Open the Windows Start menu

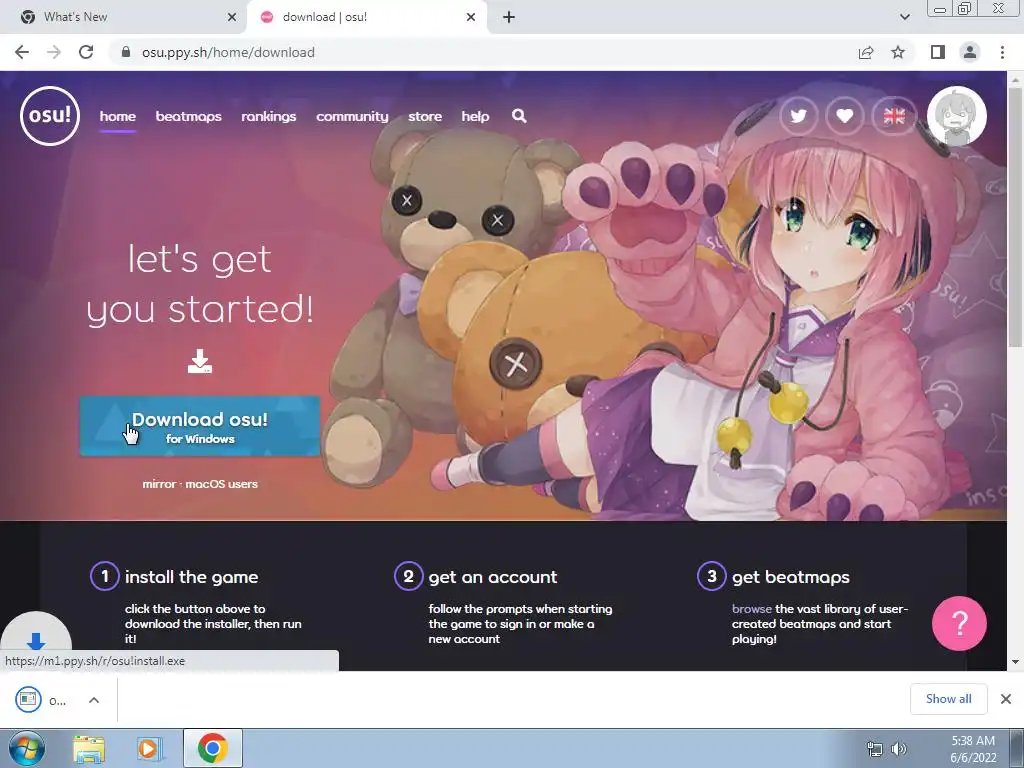tap(25, 748)
